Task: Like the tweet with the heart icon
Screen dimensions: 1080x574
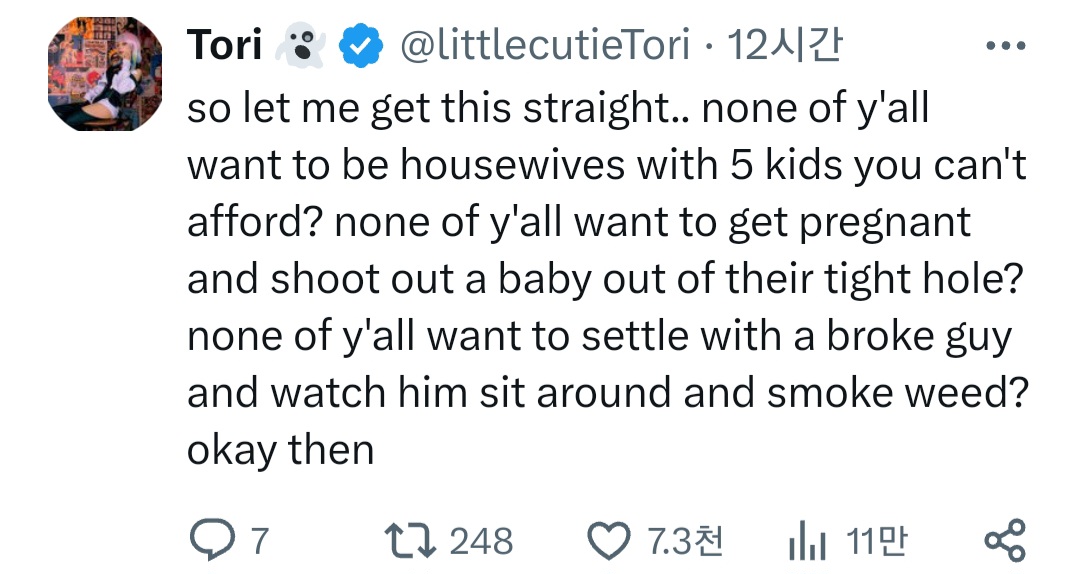Action: 607,541
